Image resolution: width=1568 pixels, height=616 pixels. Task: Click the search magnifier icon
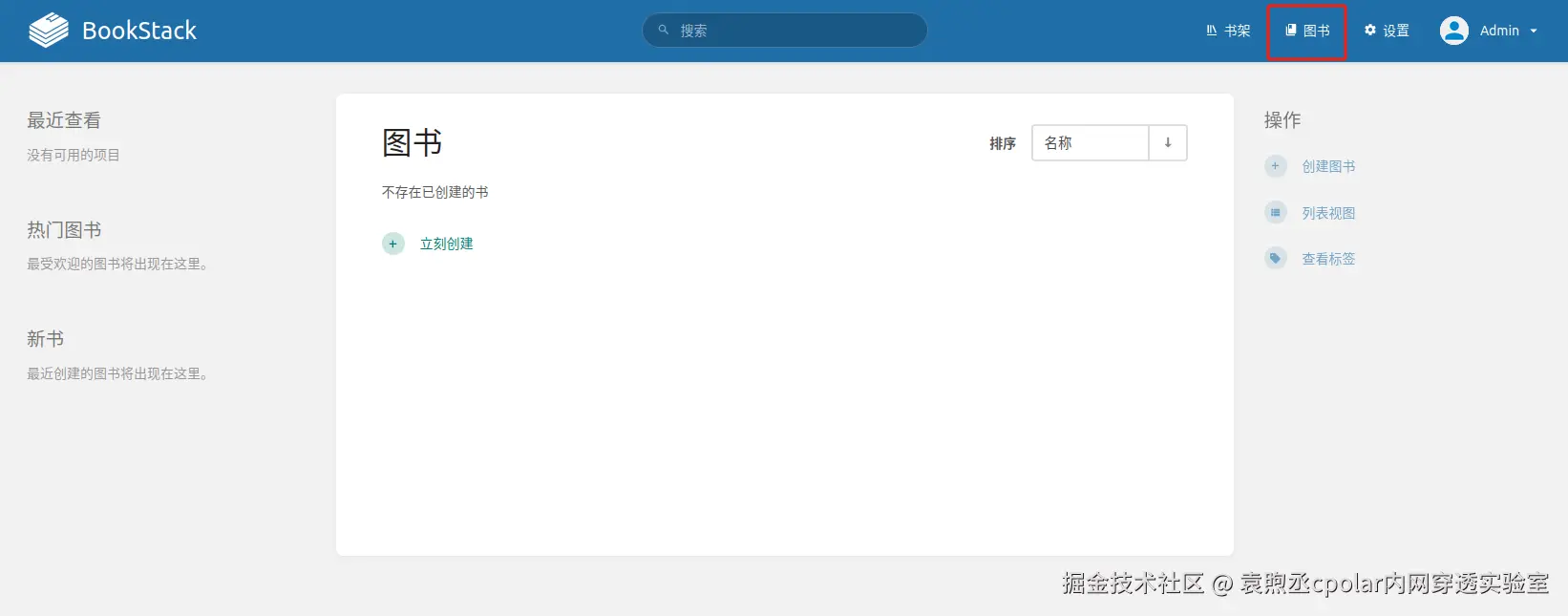click(664, 30)
